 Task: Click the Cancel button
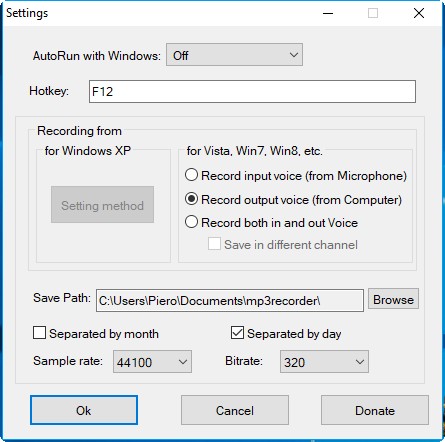click(x=235, y=410)
